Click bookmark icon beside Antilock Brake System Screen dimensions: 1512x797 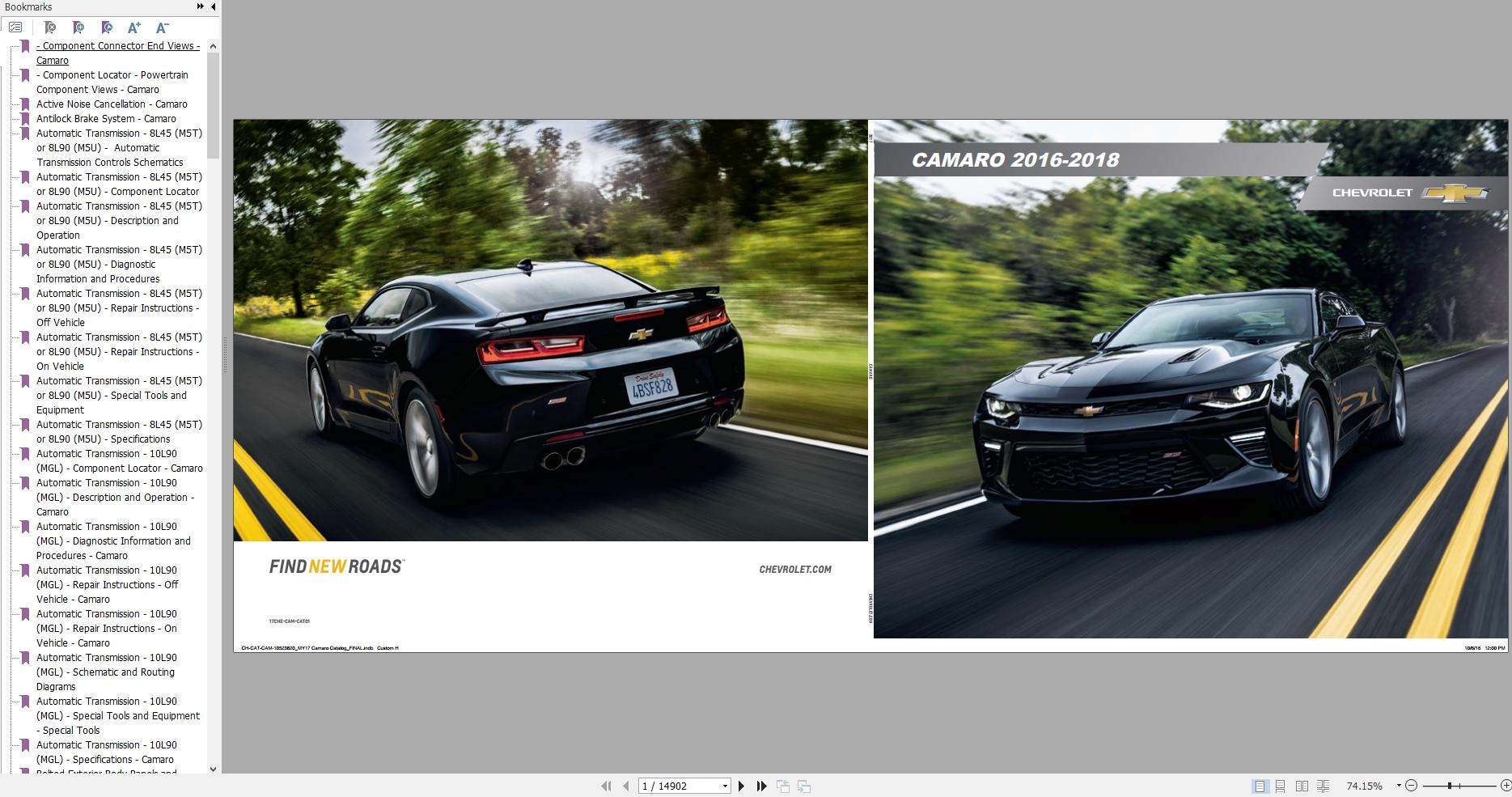[25, 119]
